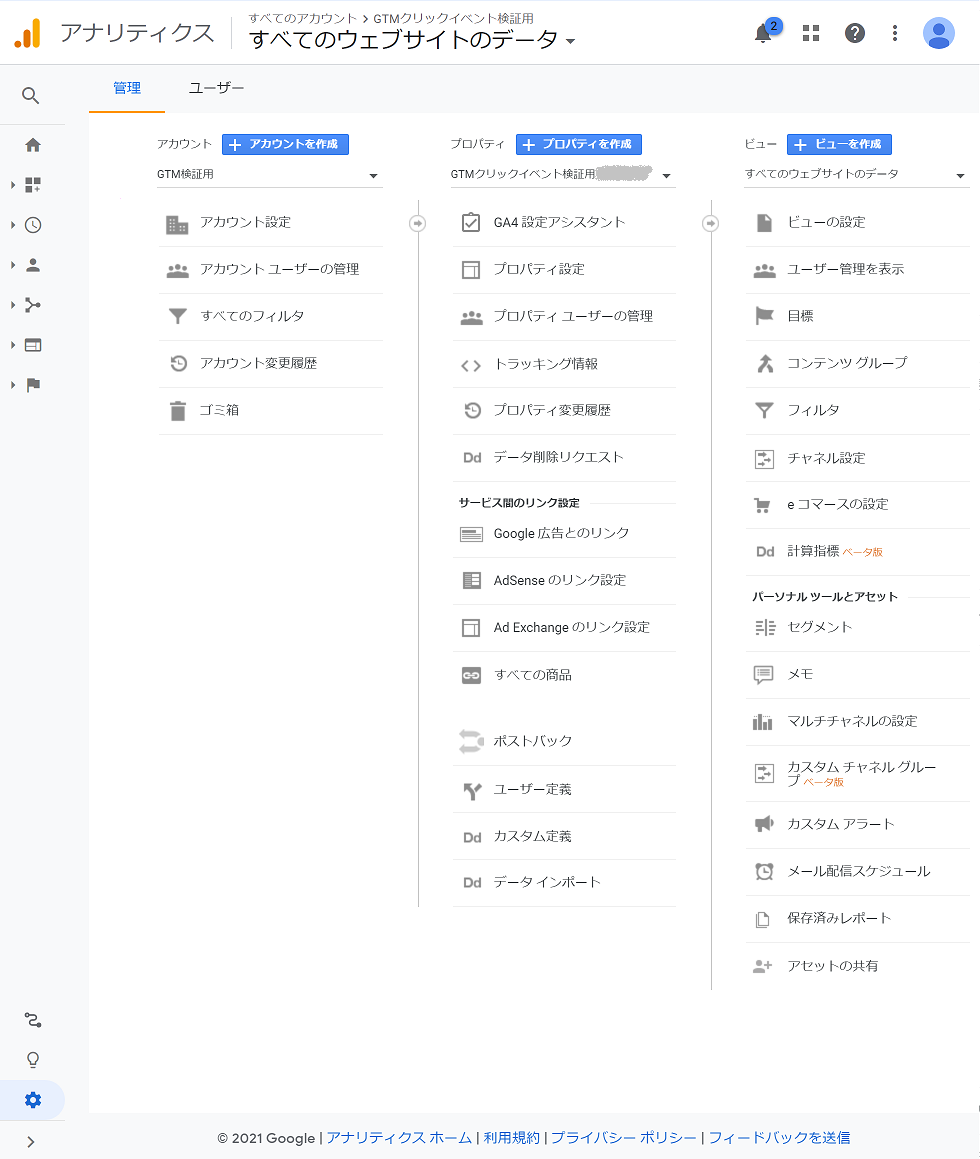The width and height of the screenshot is (980, 1159).
Task: Click アカウントを作成 button
Action: click(x=285, y=144)
